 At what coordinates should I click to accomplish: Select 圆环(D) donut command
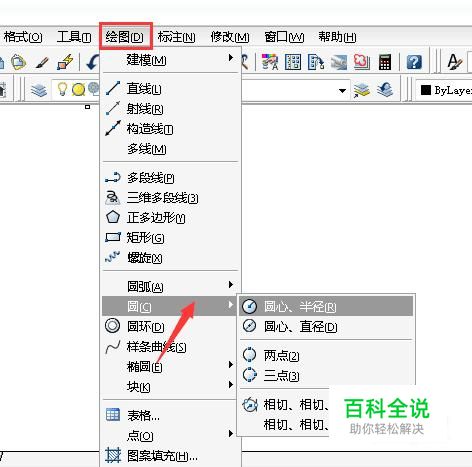(169, 326)
